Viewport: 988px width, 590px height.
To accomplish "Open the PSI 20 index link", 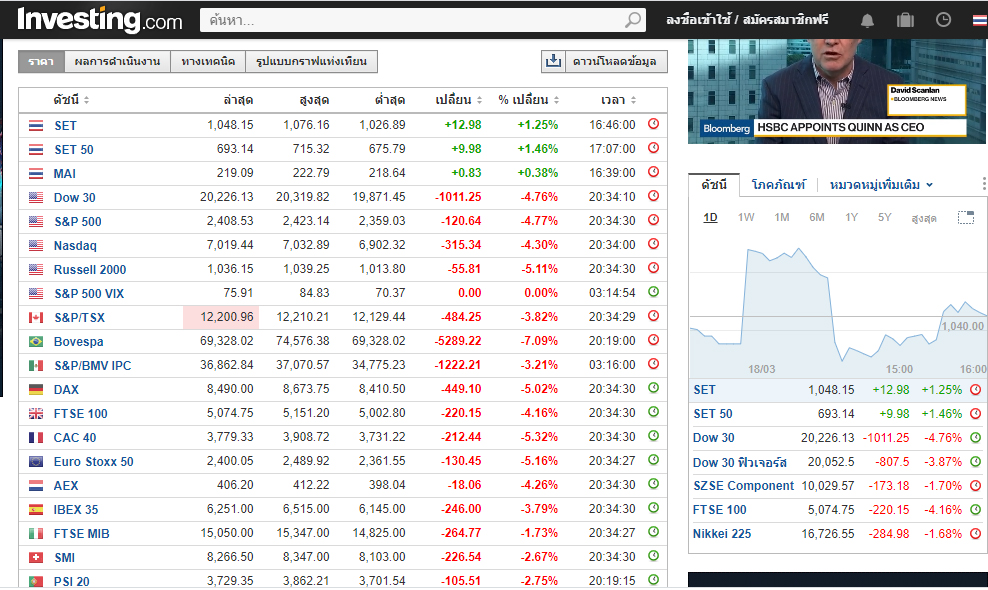I will coord(71,581).
